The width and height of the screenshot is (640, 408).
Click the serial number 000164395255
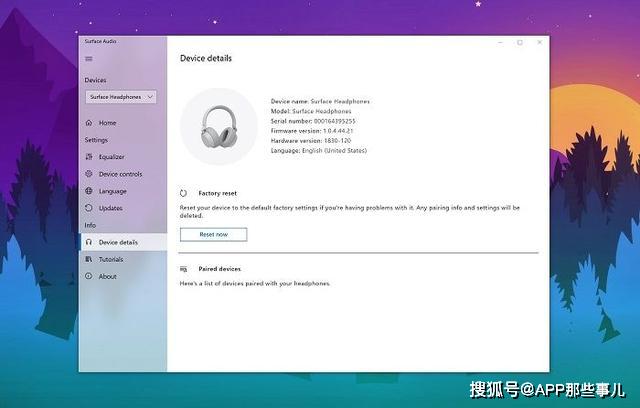pyautogui.click(x=334, y=121)
